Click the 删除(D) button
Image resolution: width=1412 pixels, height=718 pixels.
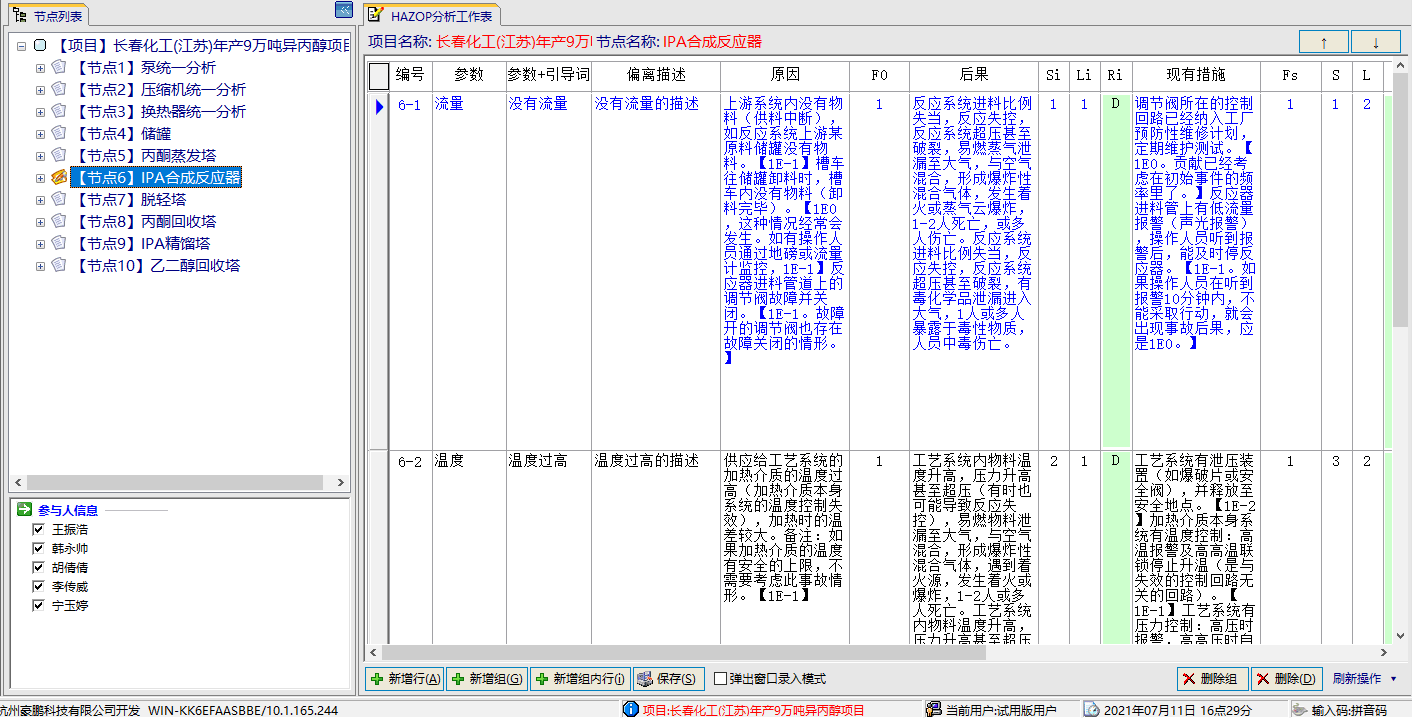click(x=1287, y=679)
